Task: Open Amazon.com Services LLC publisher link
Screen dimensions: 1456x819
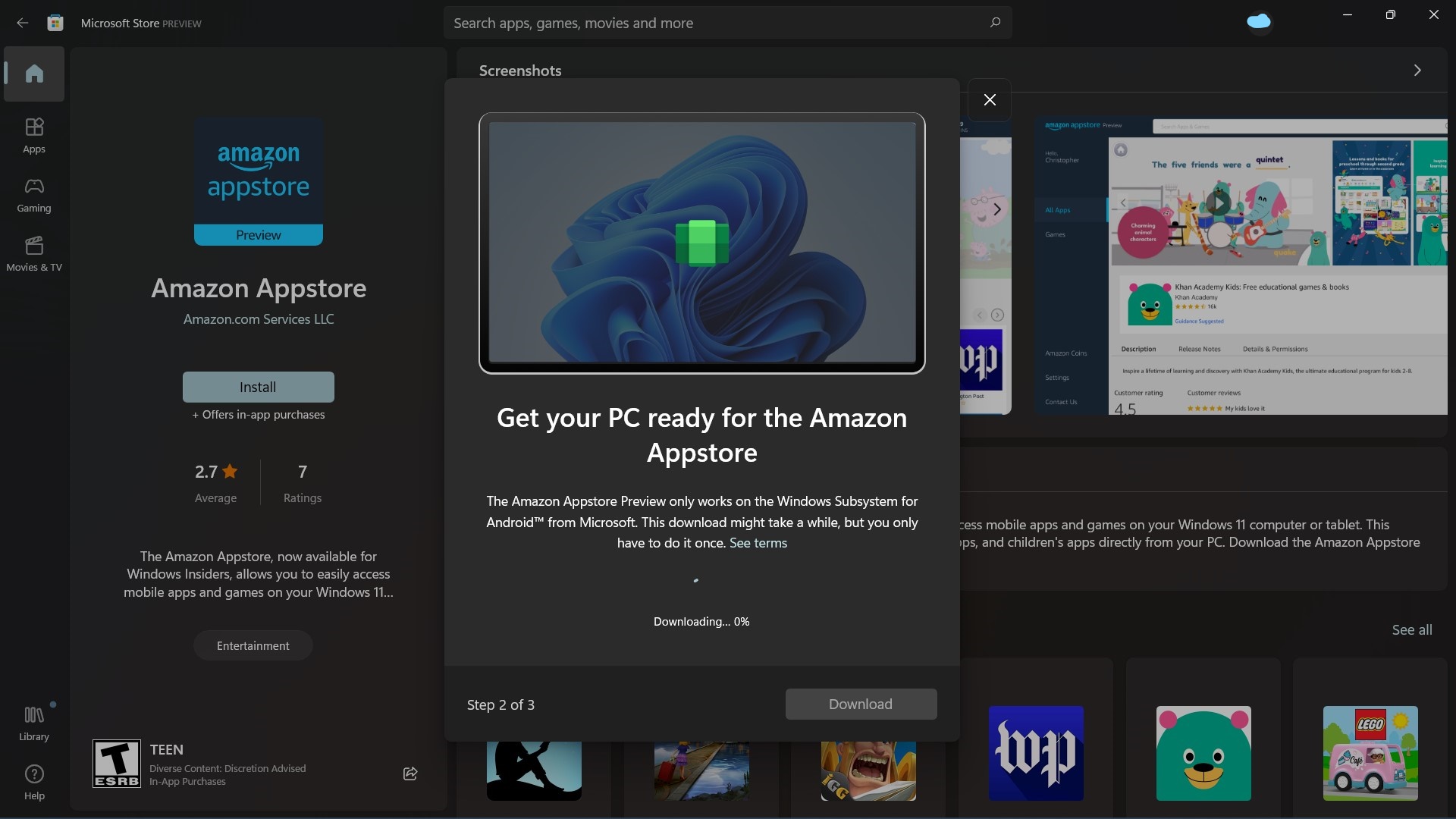Action: point(258,319)
